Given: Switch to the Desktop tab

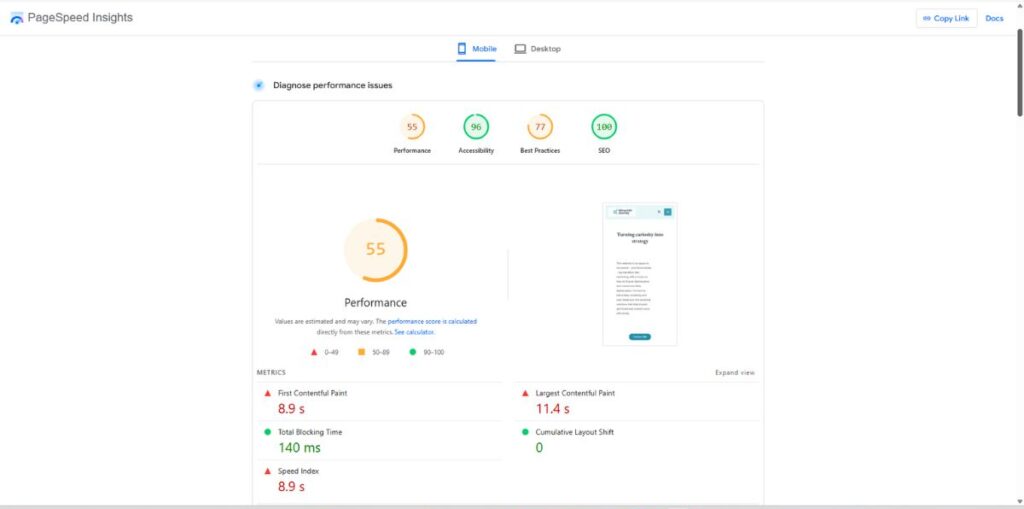Looking at the screenshot, I should [x=537, y=49].
